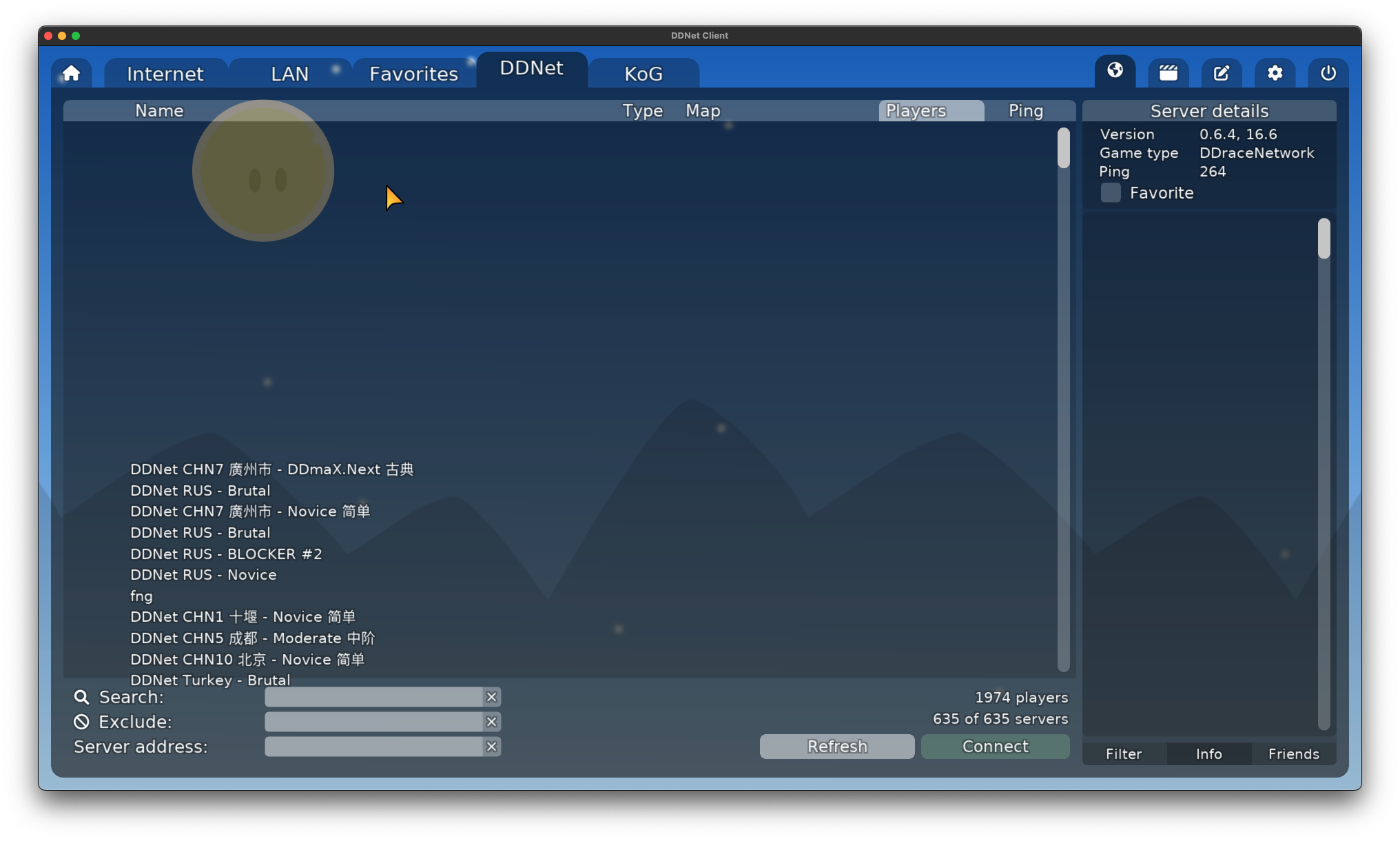This screenshot has height=841, width=1400.
Task: Open Settings via the gear icon
Action: click(x=1275, y=72)
